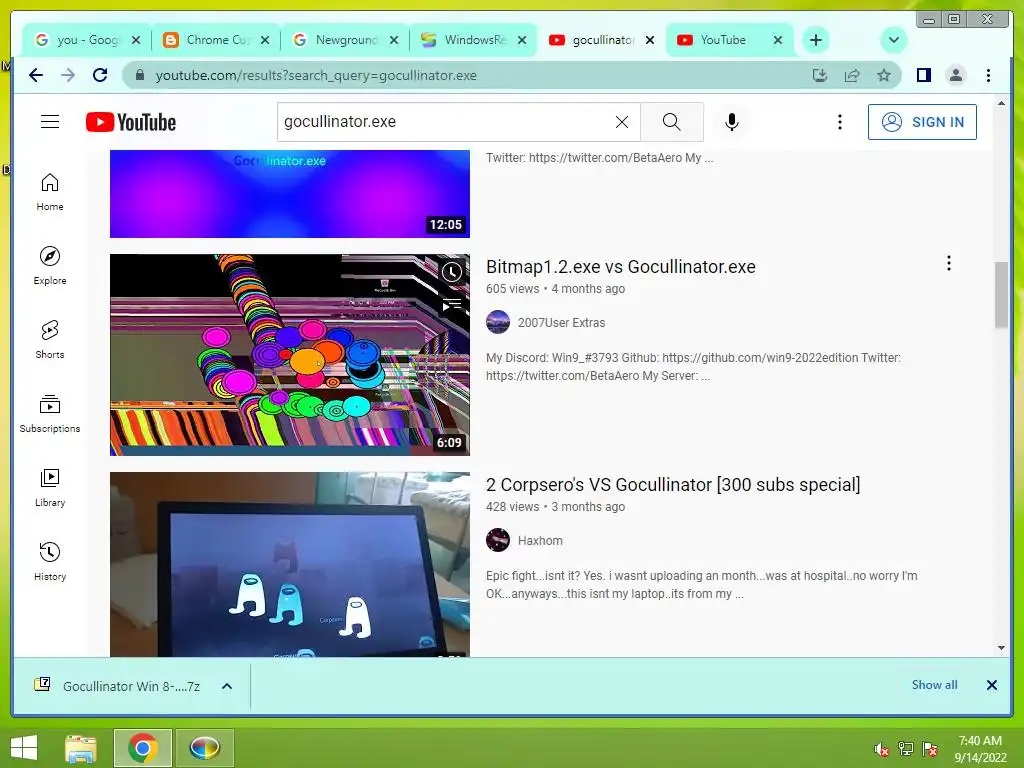Image resolution: width=1024 pixels, height=768 pixels.
Task: Open 'Bitmap1.2.exe vs Gocullinator.exe' video title
Action: pos(620,266)
